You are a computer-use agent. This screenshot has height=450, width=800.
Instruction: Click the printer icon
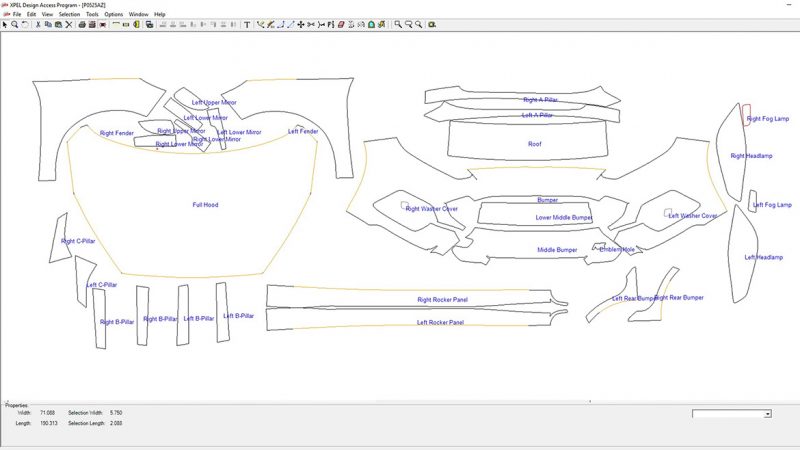(x=82, y=24)
